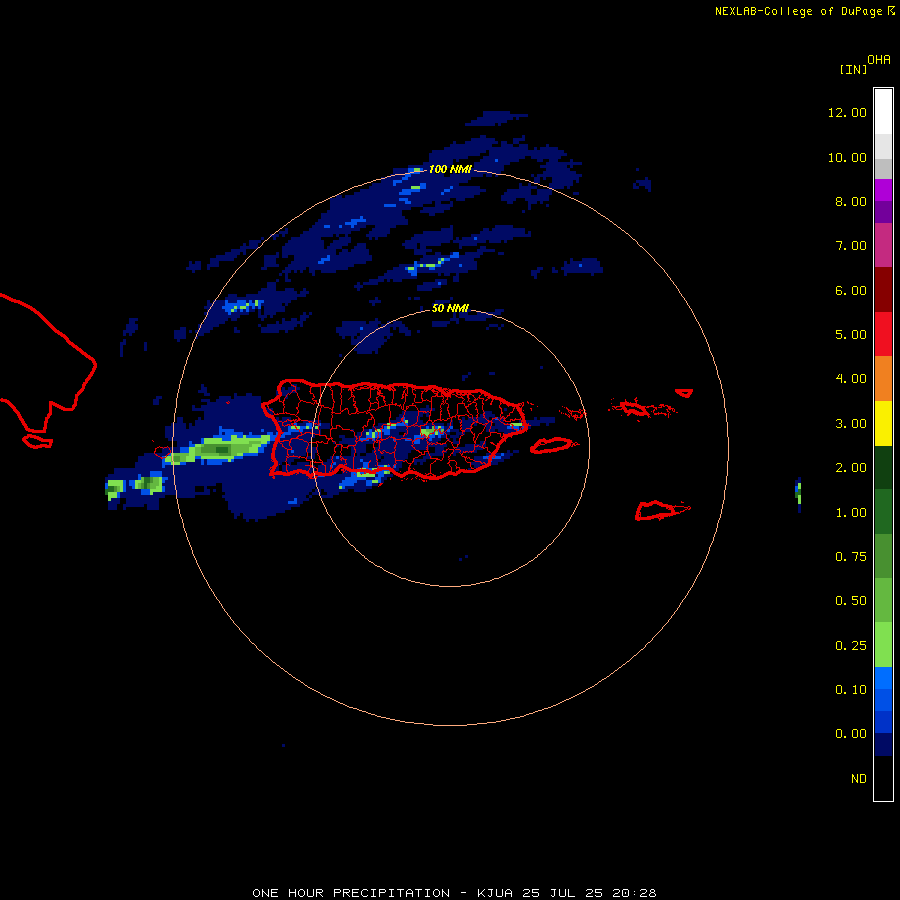Viewport: 900px width, 900px height.
Task: Click the green rainfall cell west of Puerto Rico
Action: coord(220,449)
